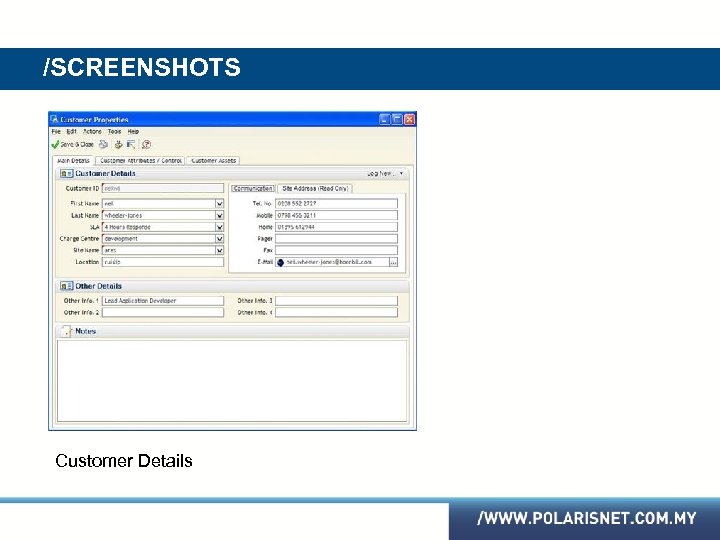Click the Customer ID field
Viewport: 720px width, 540px height.
[x=163, y=188]
